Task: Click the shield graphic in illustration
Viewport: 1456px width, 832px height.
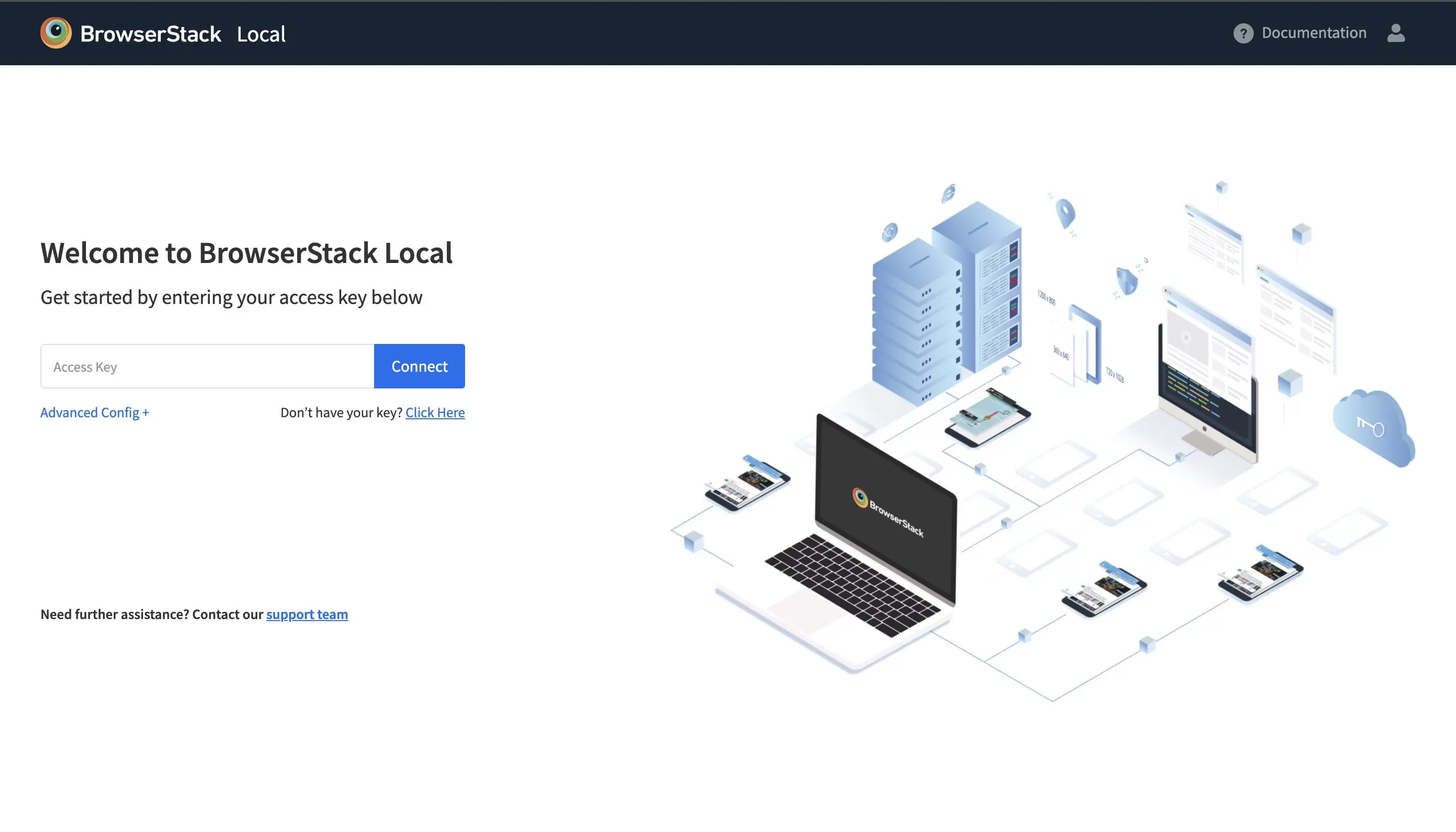Action: click(x=1126, y=281)
